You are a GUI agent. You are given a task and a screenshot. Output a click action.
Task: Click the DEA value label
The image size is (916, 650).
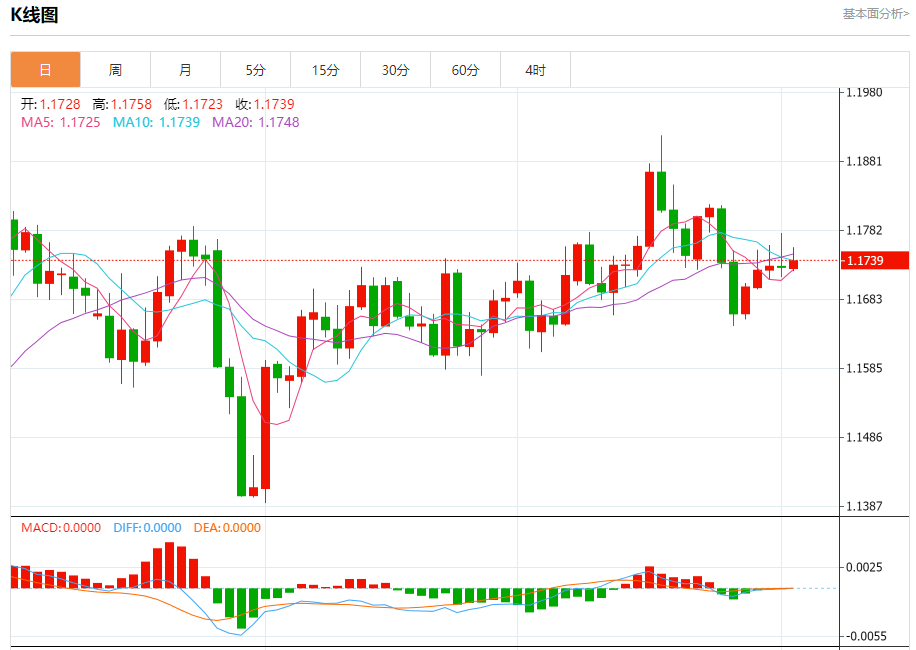(x=226, y=527)
